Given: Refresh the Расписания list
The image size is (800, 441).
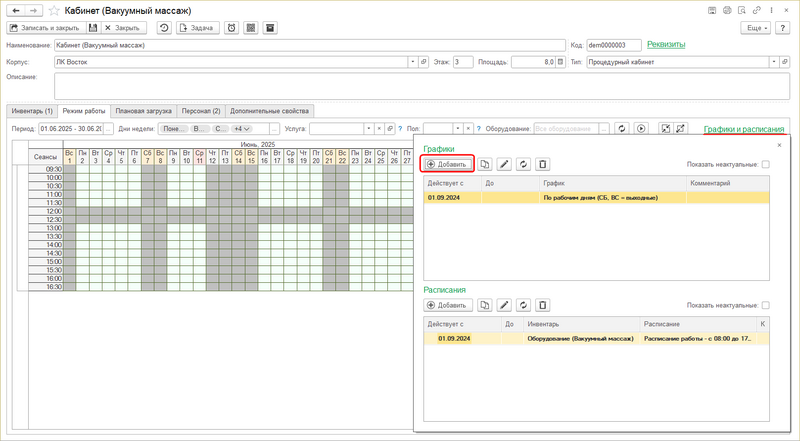Looking at the screenshot, I should [x=524, y=305].
